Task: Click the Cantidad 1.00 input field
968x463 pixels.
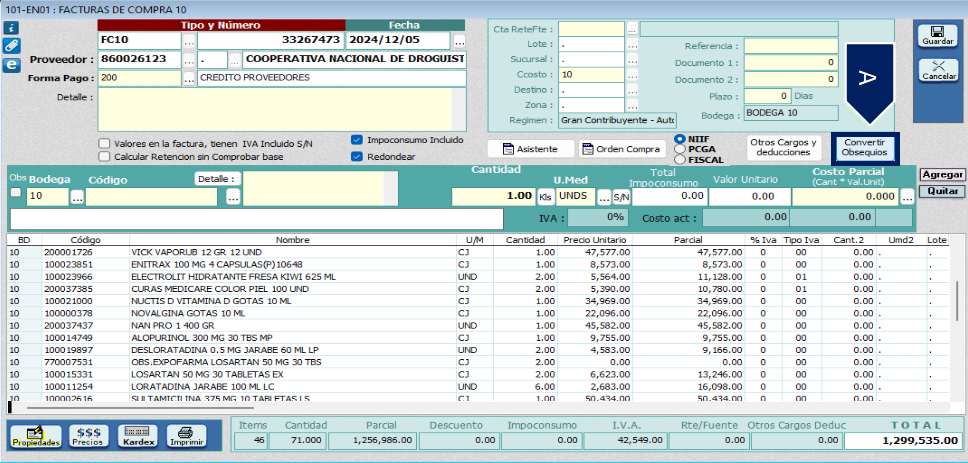Action: pos(493,196)
